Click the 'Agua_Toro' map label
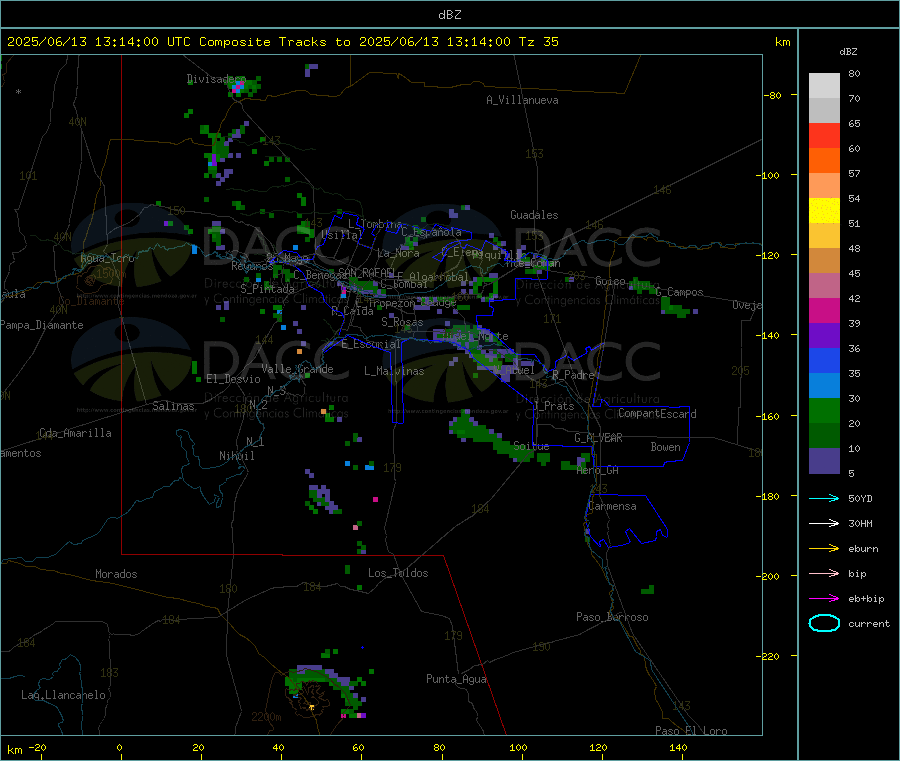Screen dimensions: 900x761 point(107,258)
